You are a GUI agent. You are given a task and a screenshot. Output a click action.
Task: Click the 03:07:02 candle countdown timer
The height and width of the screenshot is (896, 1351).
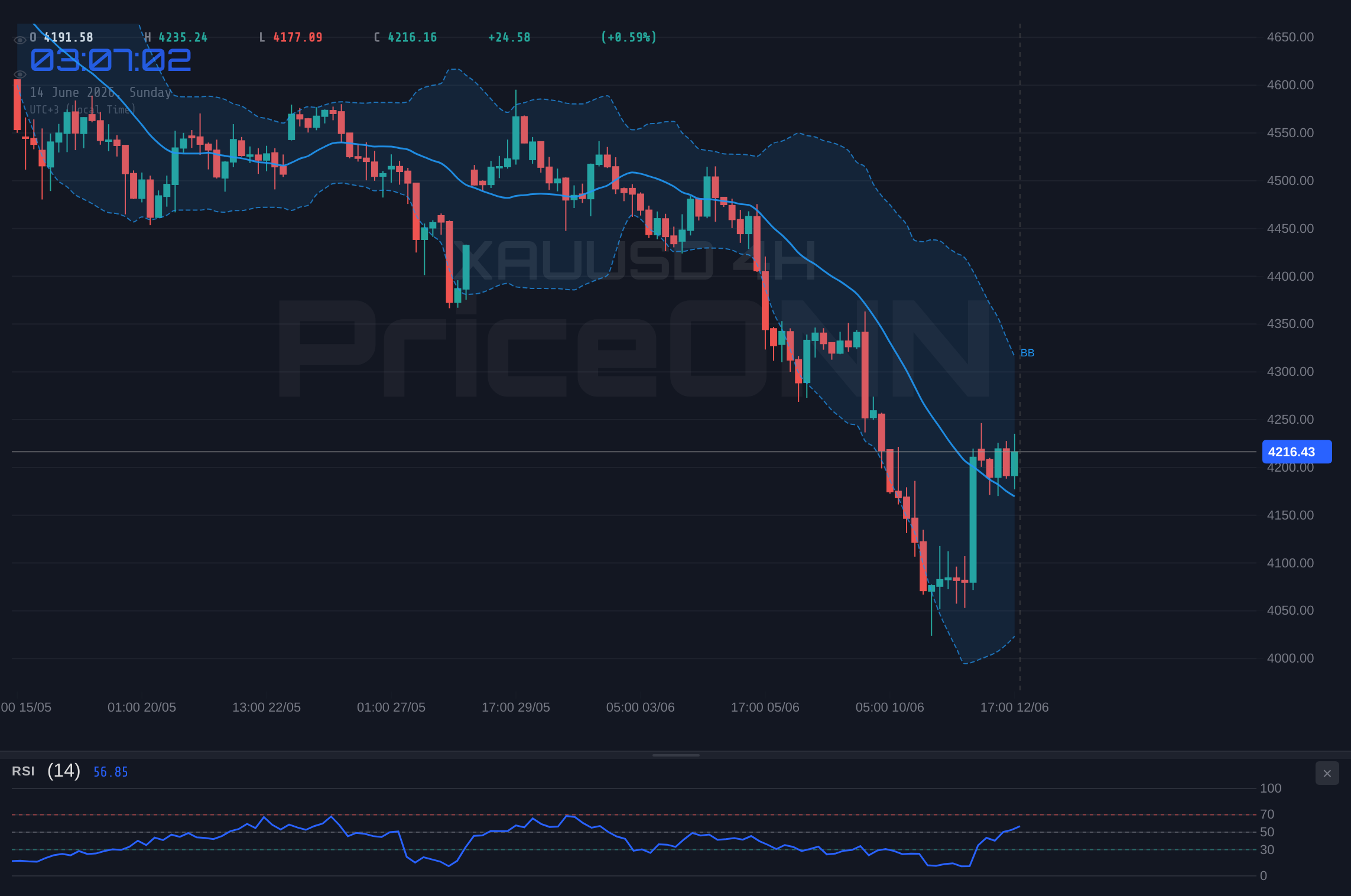tap(111, 60)
